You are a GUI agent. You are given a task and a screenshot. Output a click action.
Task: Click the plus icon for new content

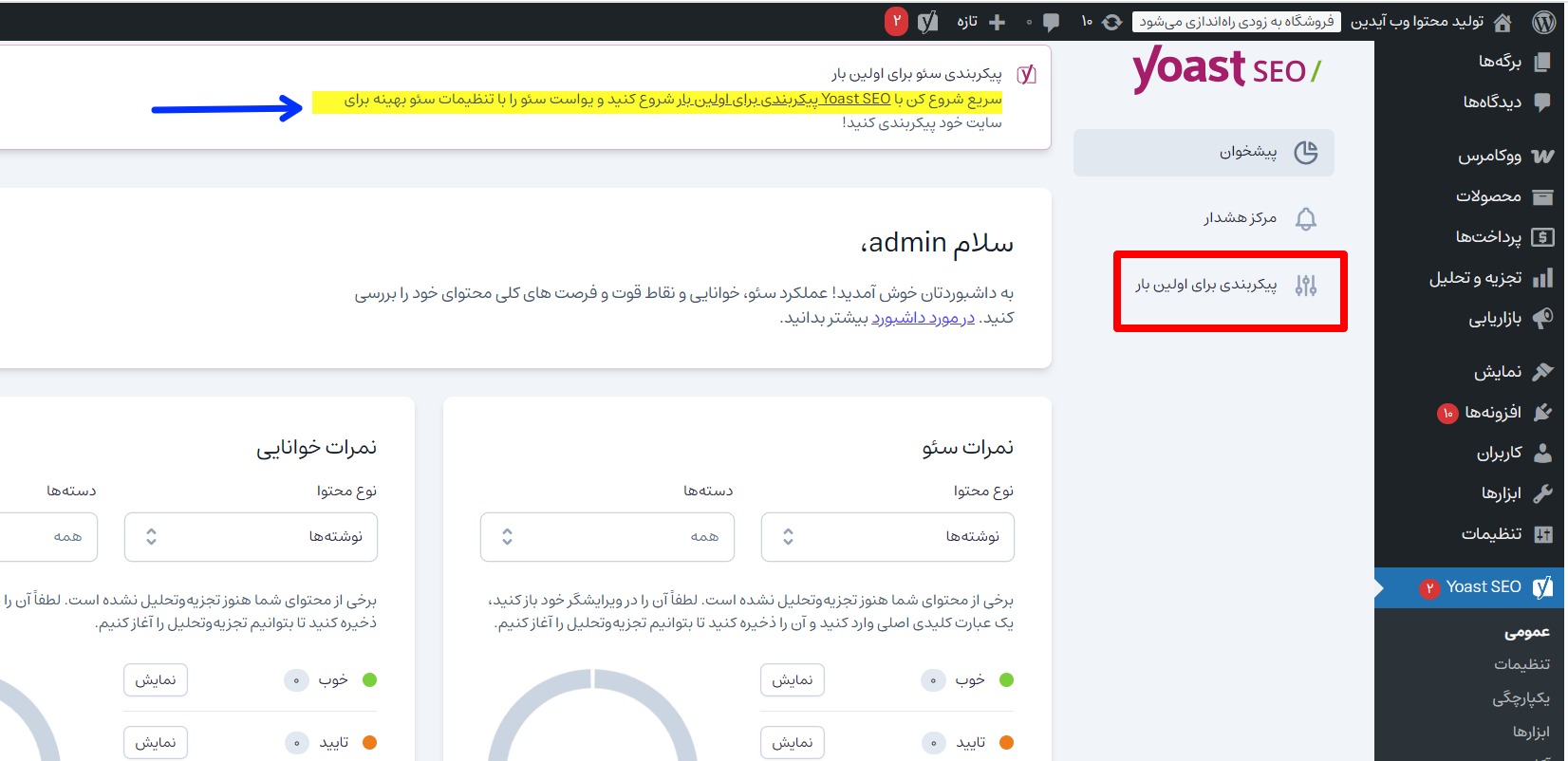point(997,22)
